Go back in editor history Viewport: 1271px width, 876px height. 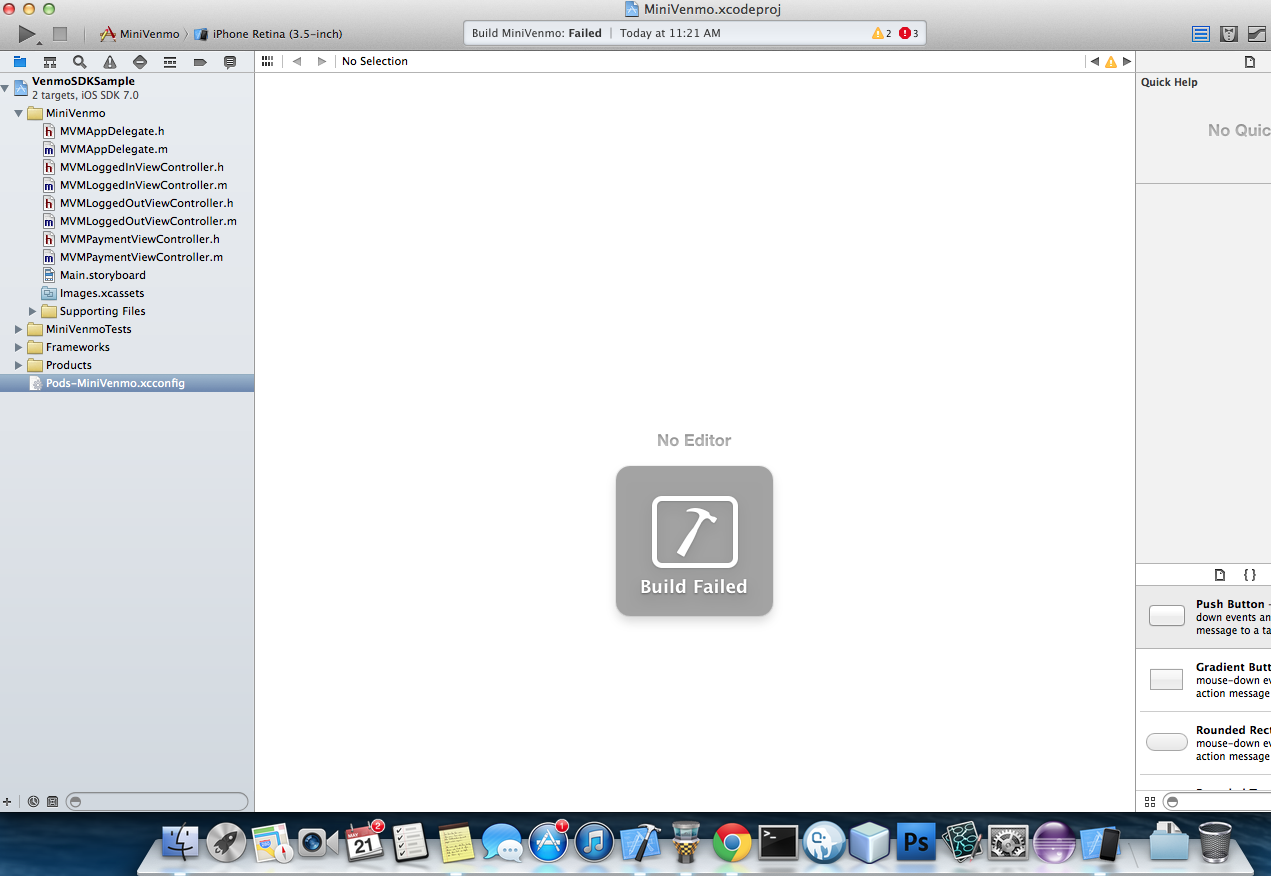click(297, 61)
